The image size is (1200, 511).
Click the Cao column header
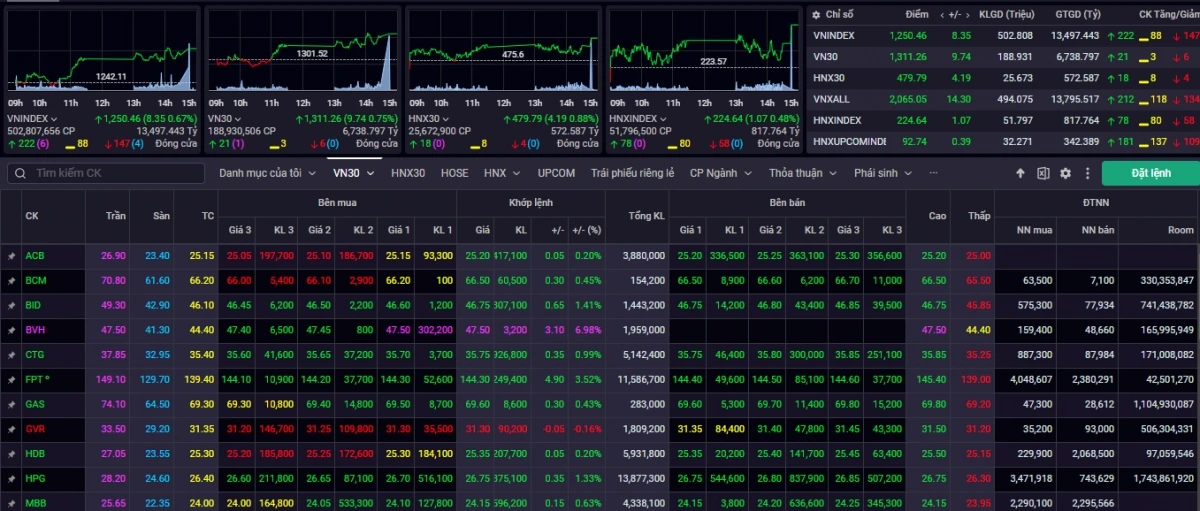(x=937, y=216)
